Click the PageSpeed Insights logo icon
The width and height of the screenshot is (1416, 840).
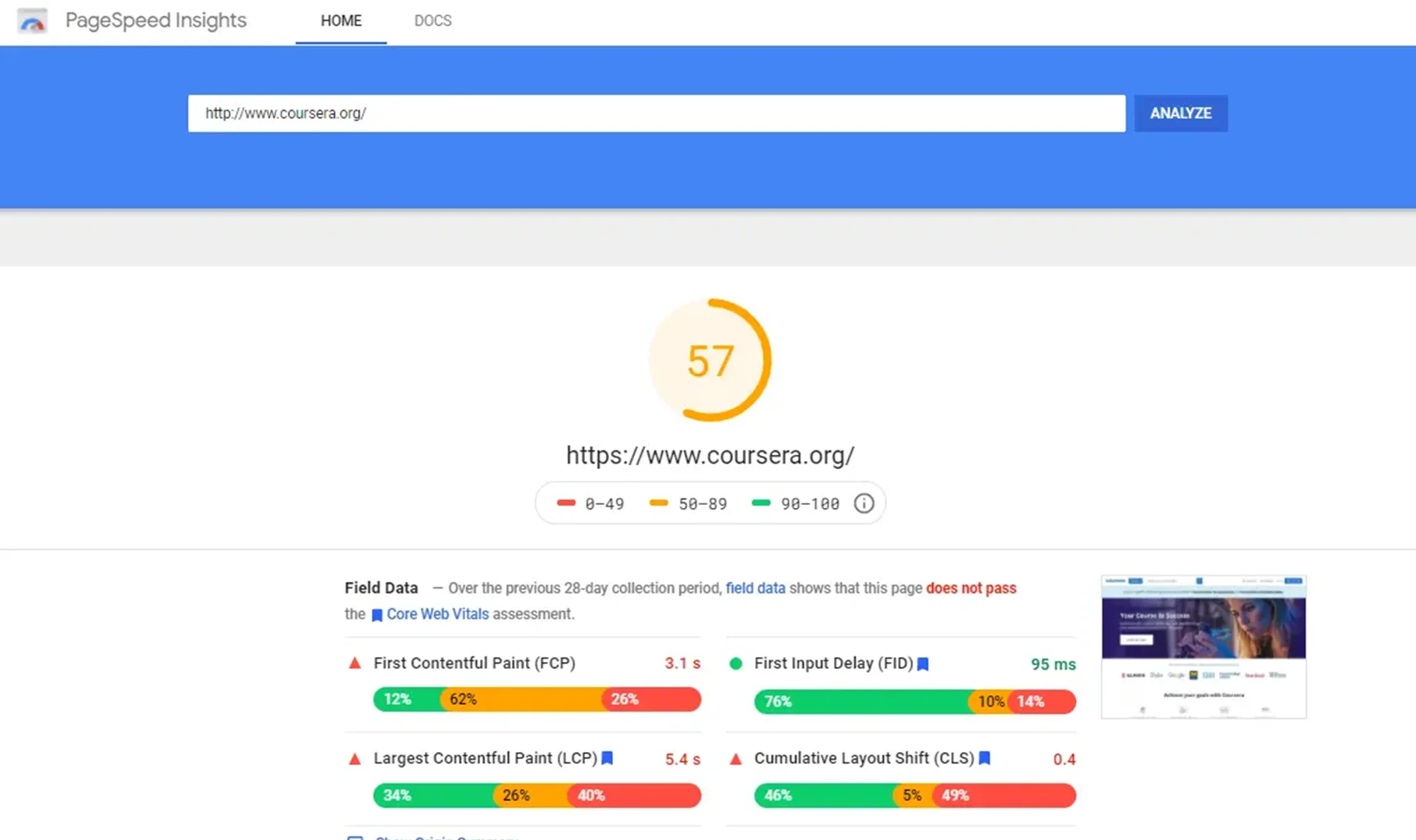pyautogui.click(x=32, y=21)
